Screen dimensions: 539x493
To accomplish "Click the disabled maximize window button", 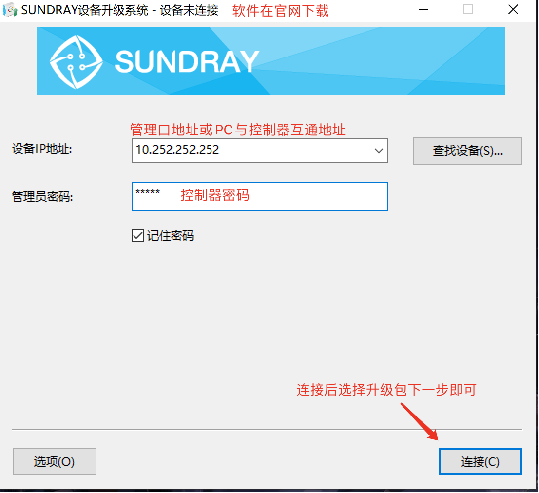I will (x=468, y=10).
